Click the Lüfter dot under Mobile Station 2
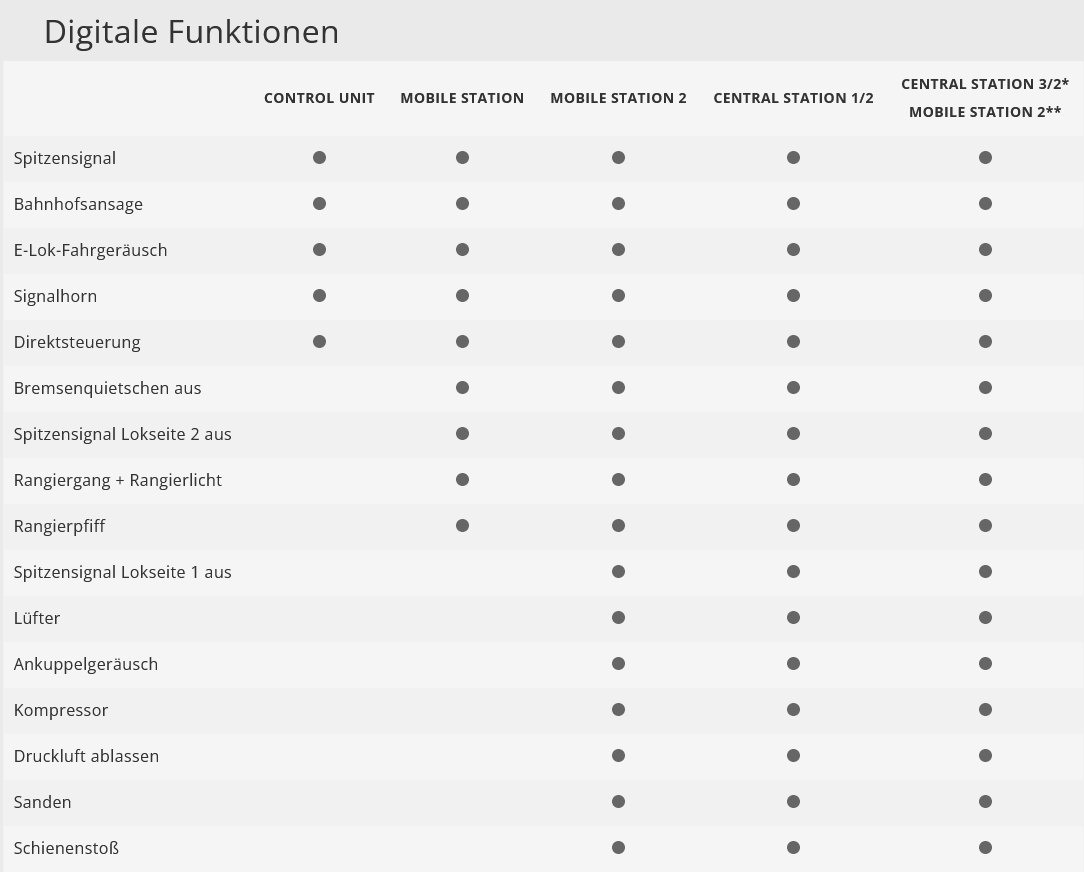 pos(618,618)
